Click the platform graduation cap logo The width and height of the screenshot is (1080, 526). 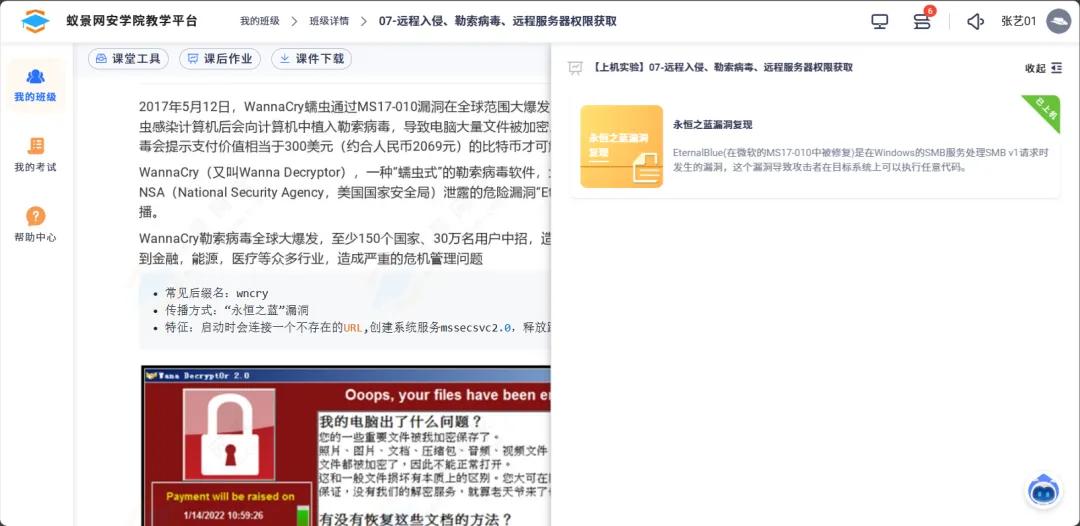35,21
